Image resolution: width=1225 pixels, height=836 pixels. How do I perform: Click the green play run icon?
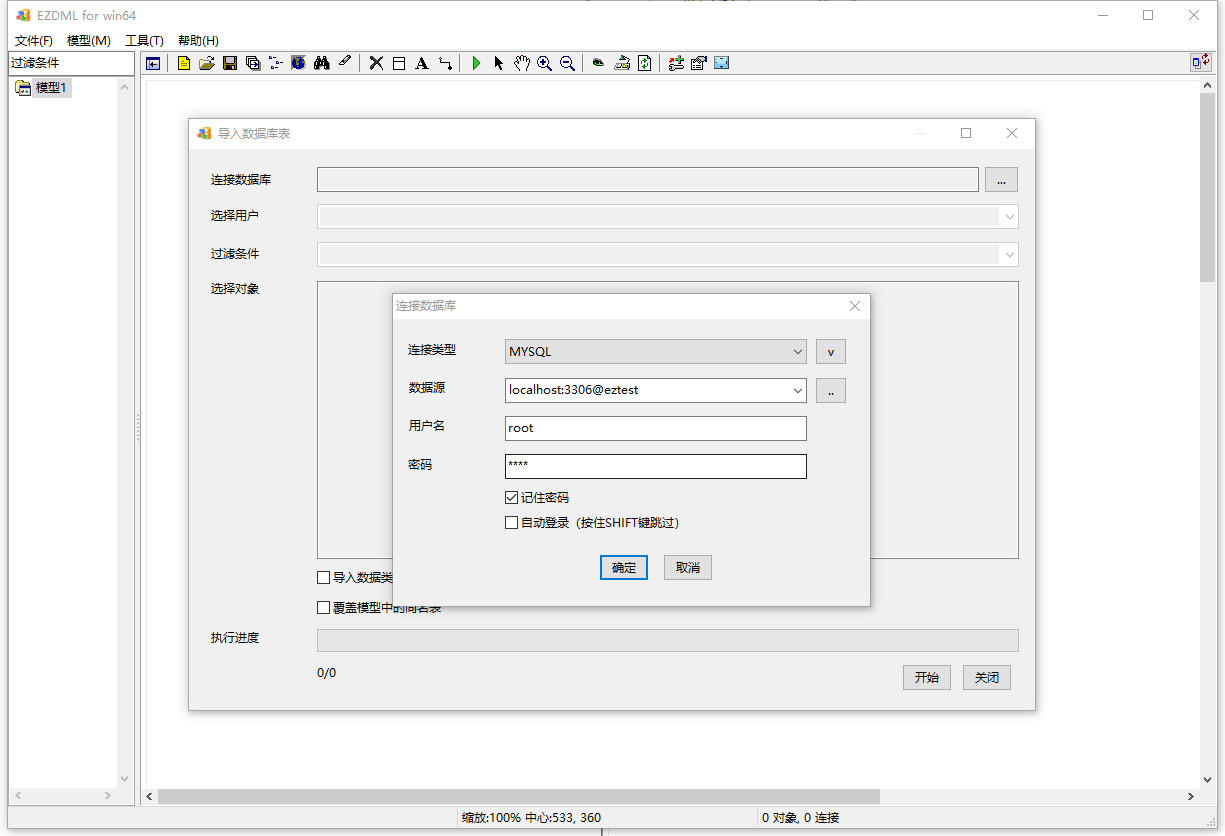[476, 63]
